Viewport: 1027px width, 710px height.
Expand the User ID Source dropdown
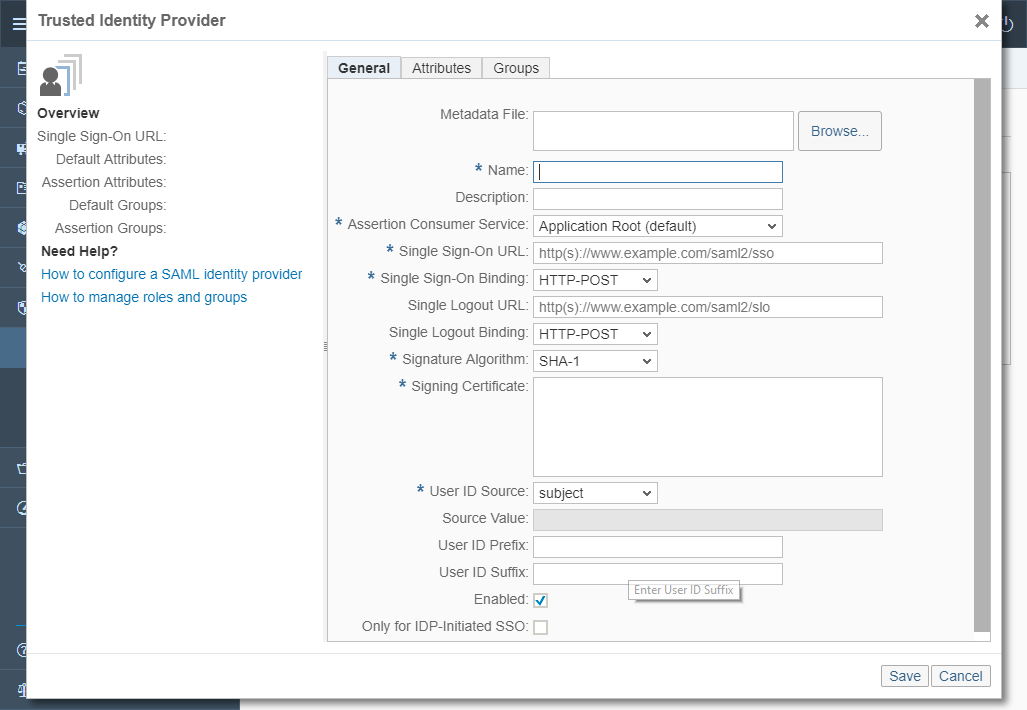tap(595, 493)
